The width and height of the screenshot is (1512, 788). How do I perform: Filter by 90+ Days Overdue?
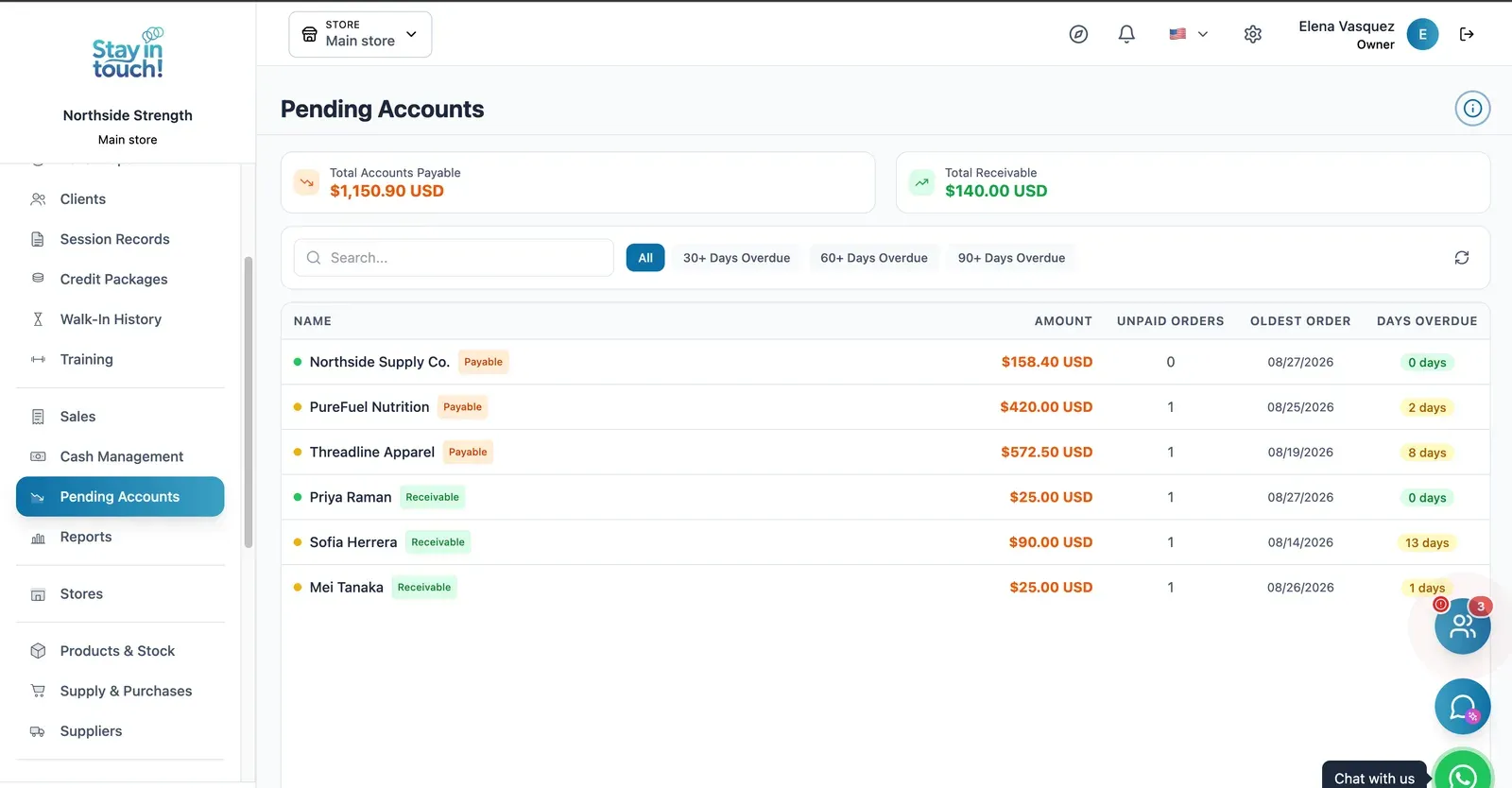pos(1011,258)
